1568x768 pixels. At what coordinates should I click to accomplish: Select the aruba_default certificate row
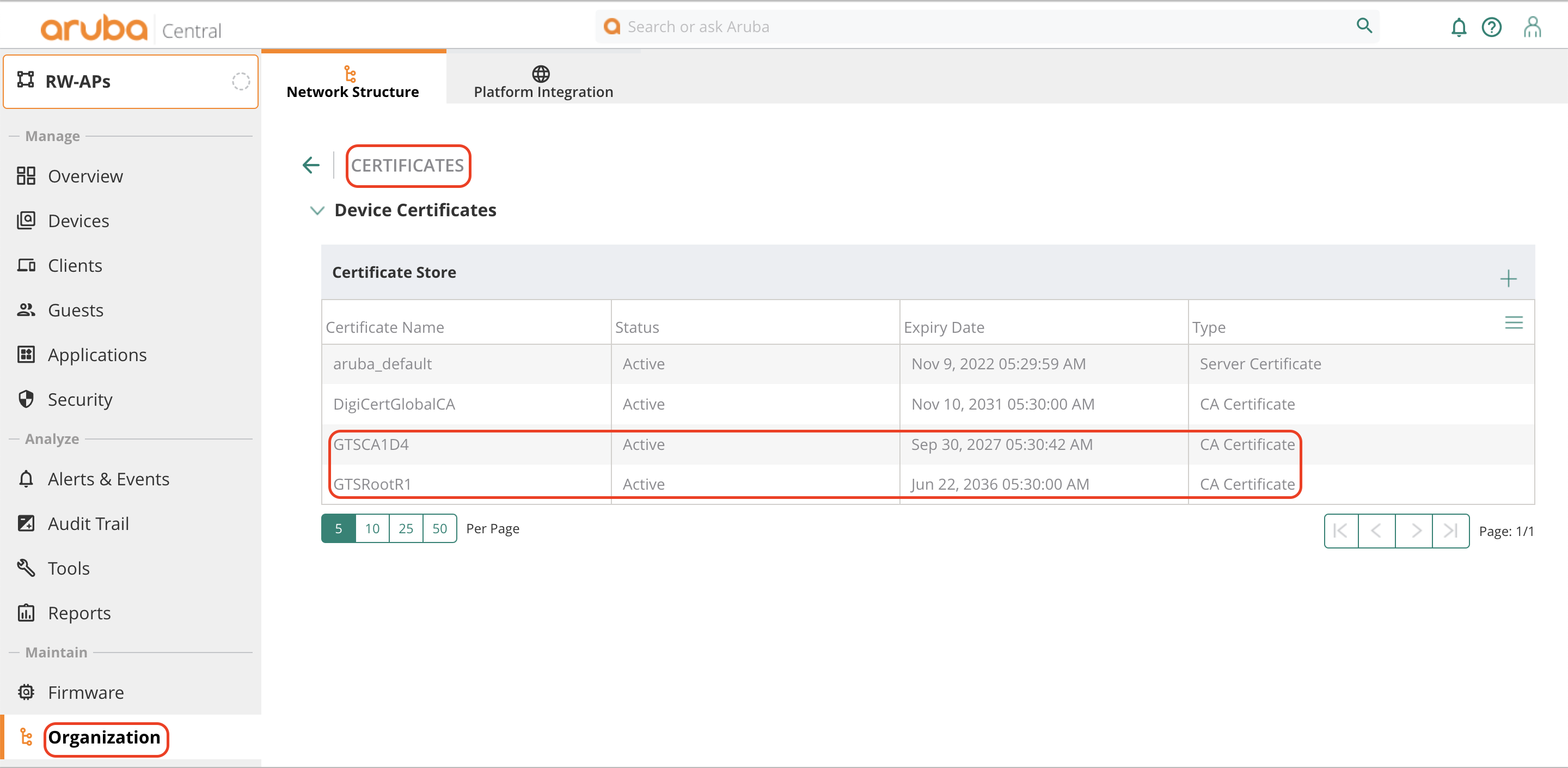point(928,364)
